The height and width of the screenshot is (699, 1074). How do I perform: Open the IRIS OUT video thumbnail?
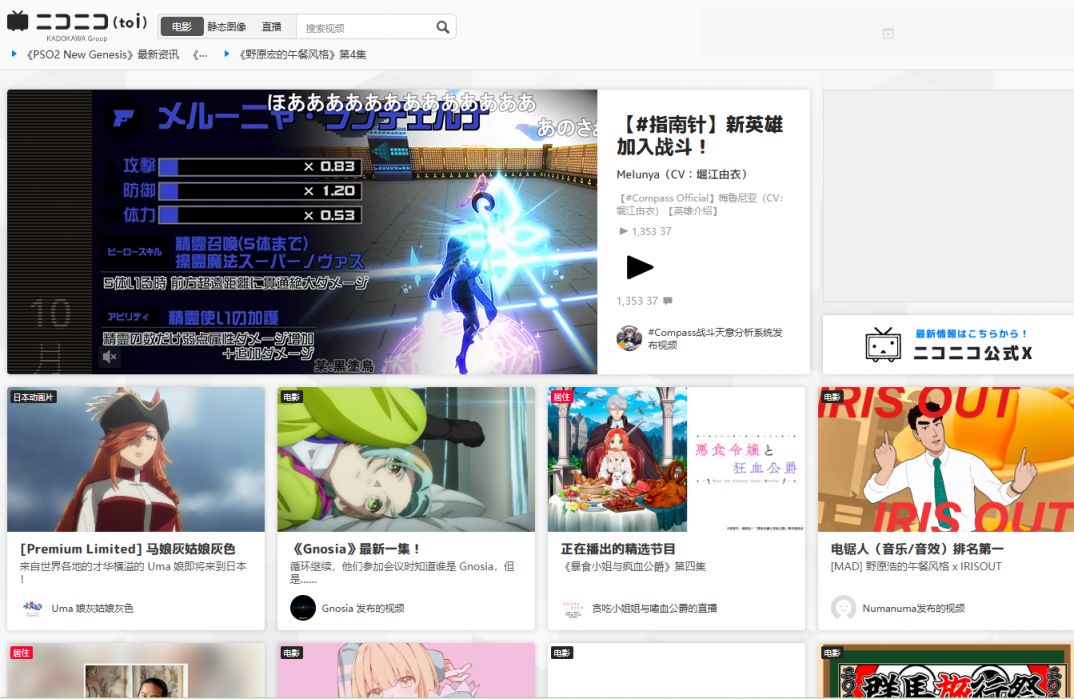945,459
